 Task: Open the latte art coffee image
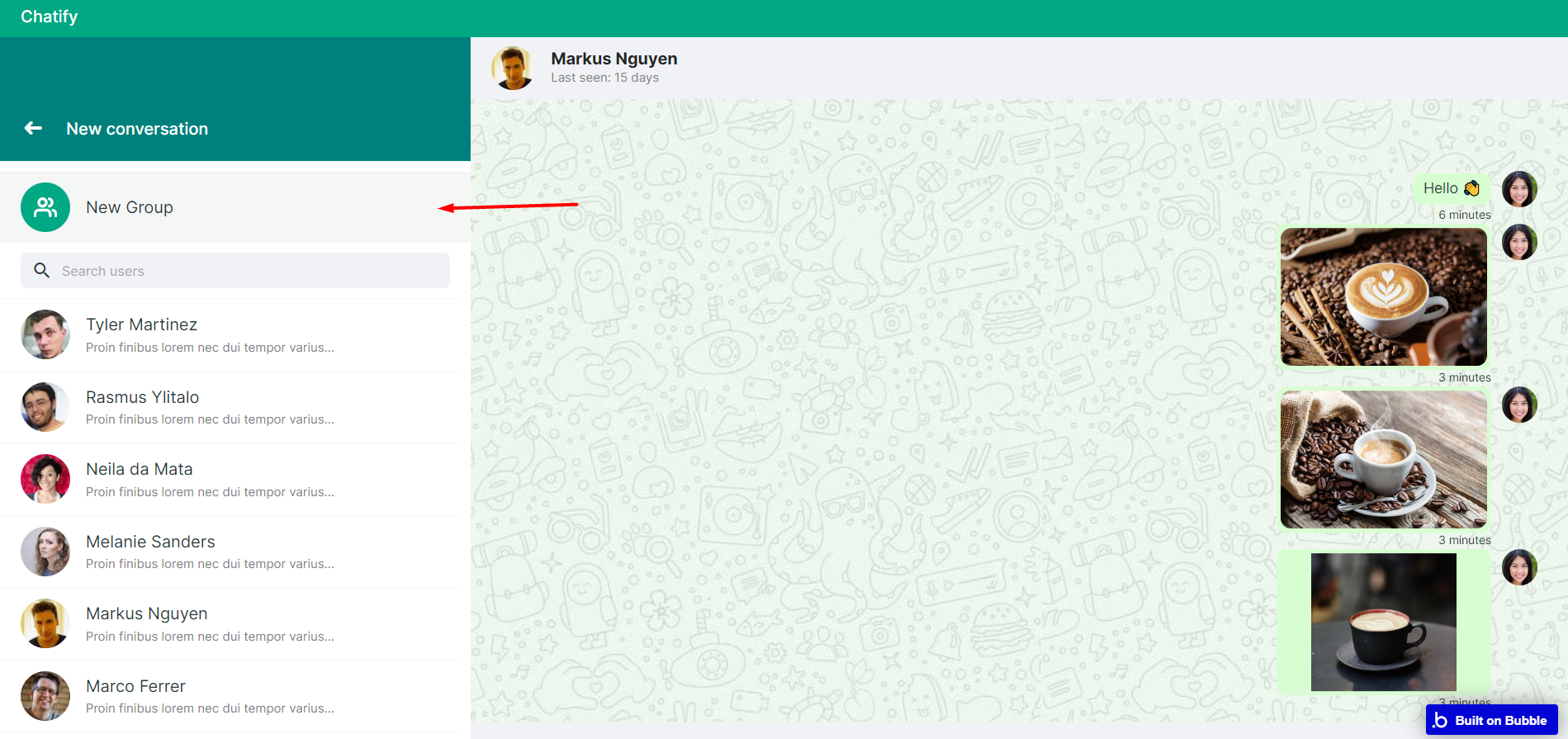[x=1384, y=296]
